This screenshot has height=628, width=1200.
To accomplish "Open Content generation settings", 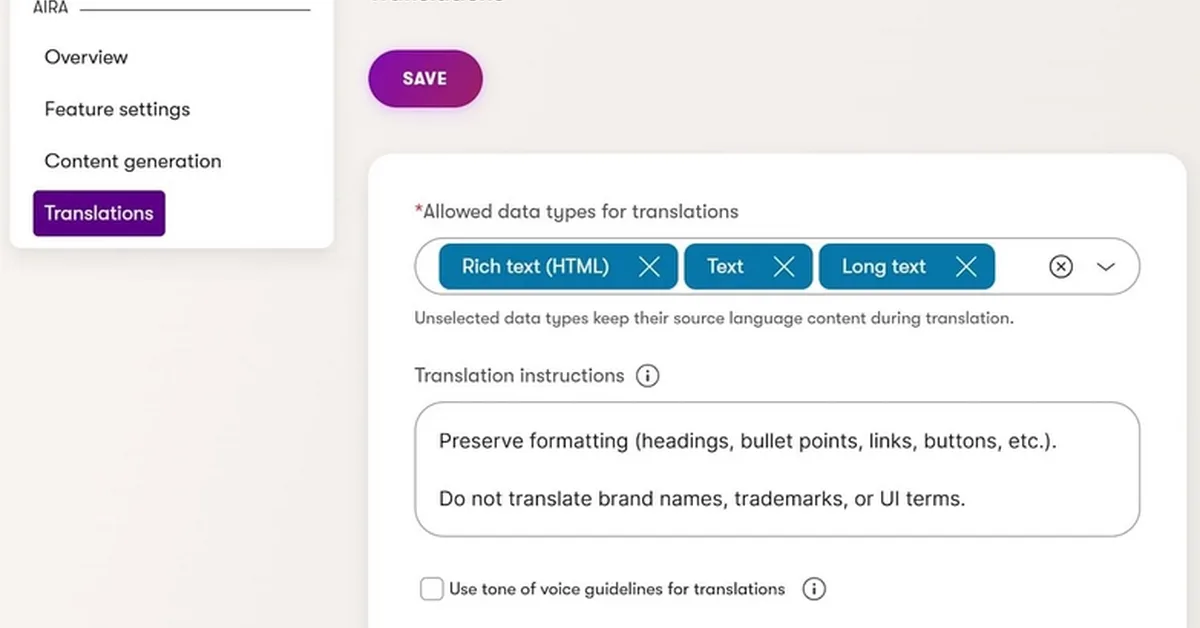I will [133, 161].
